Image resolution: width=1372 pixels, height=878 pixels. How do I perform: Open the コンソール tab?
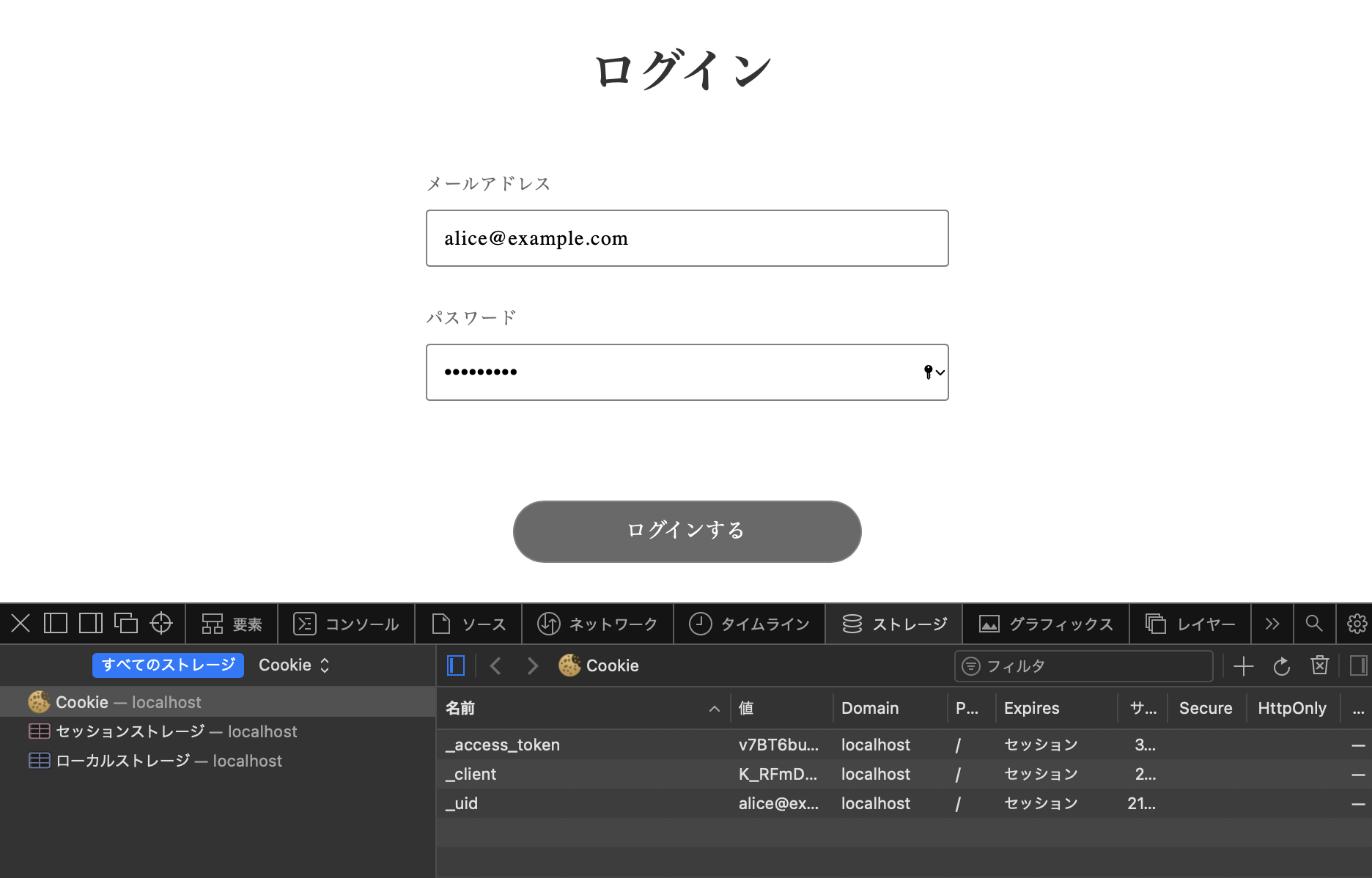347,624
